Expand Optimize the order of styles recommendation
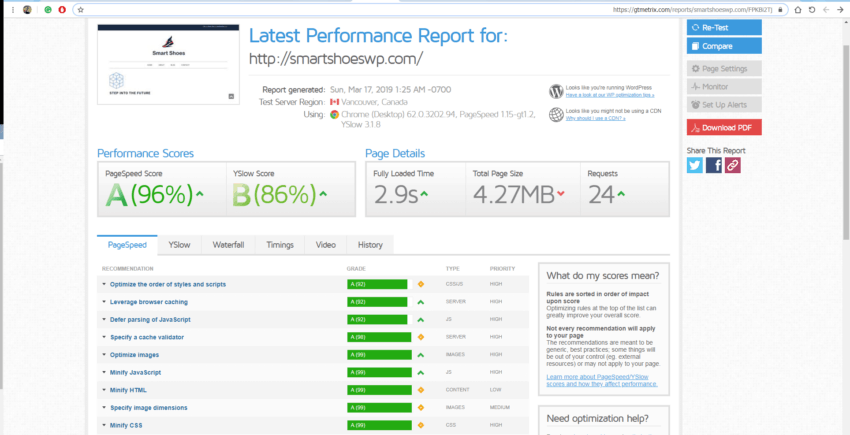 pyautogui.click(x=168, y=284)
